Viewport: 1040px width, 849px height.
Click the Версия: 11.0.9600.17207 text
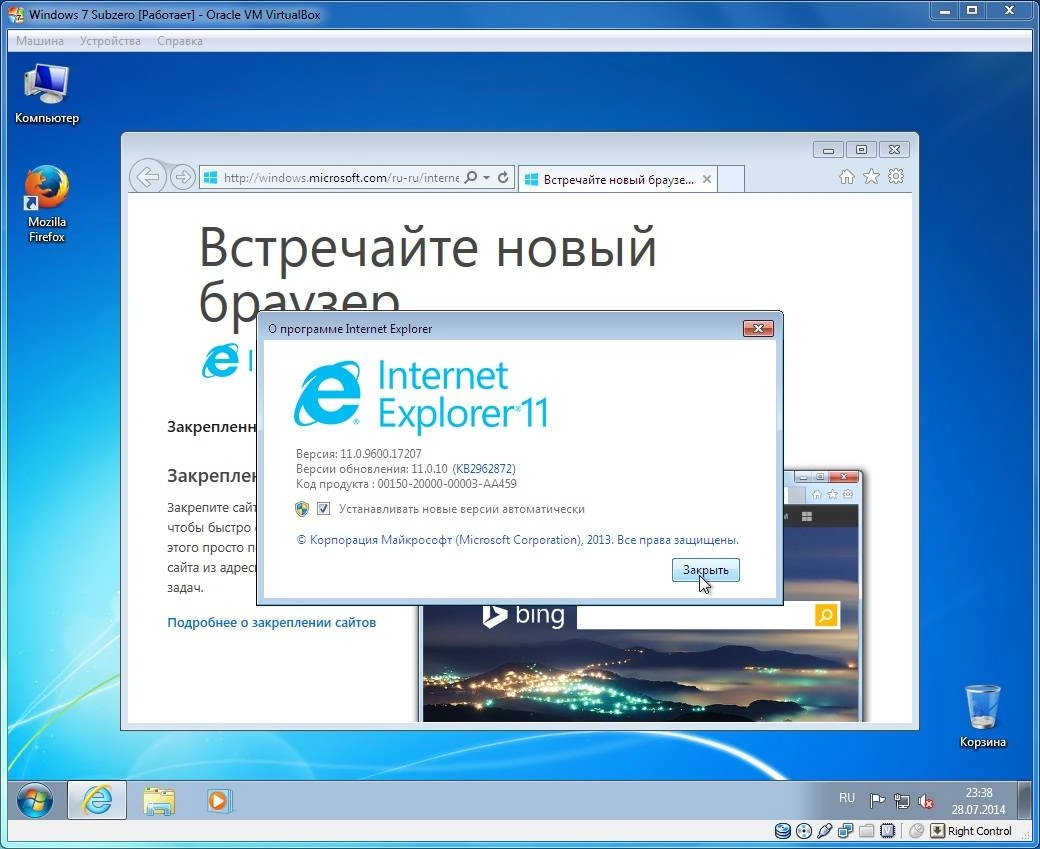[x=358, y=454]
